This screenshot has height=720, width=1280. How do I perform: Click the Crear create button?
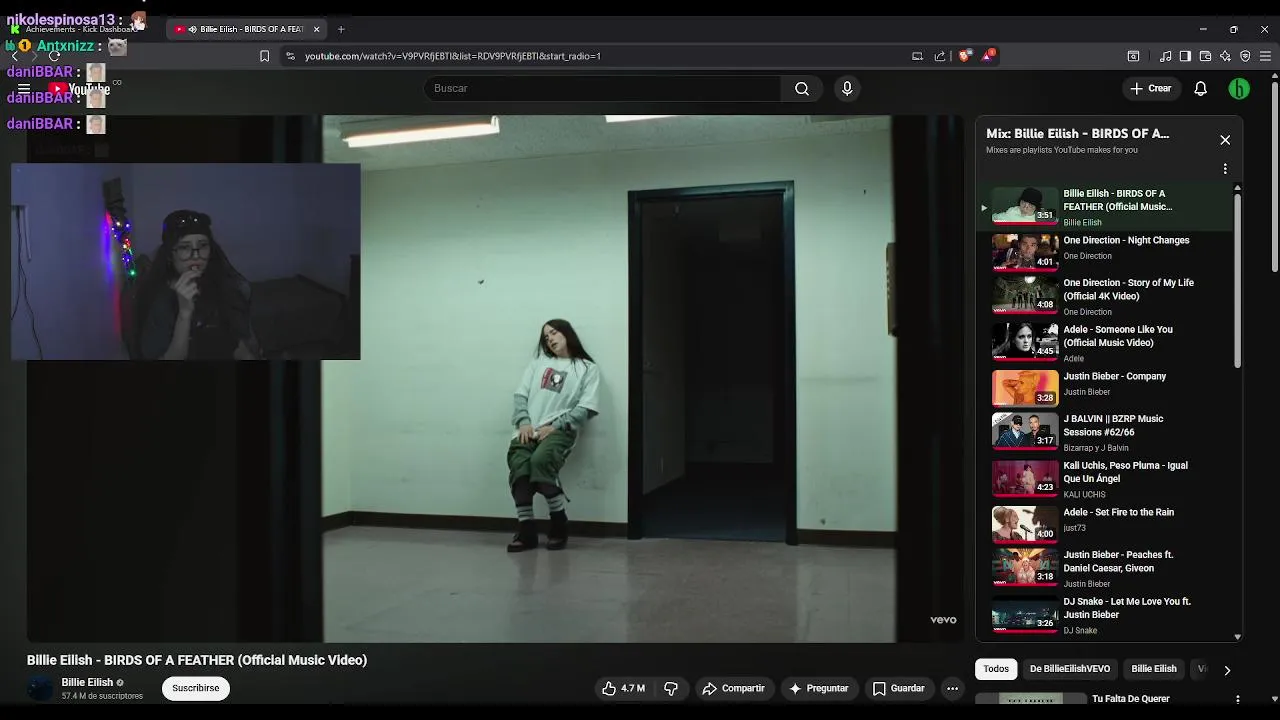tap(1150, 88)
